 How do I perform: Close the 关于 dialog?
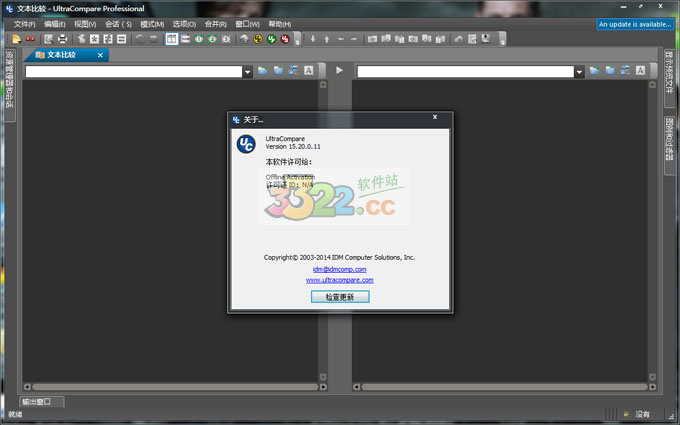pyautogui.click(x=435, y=117)
